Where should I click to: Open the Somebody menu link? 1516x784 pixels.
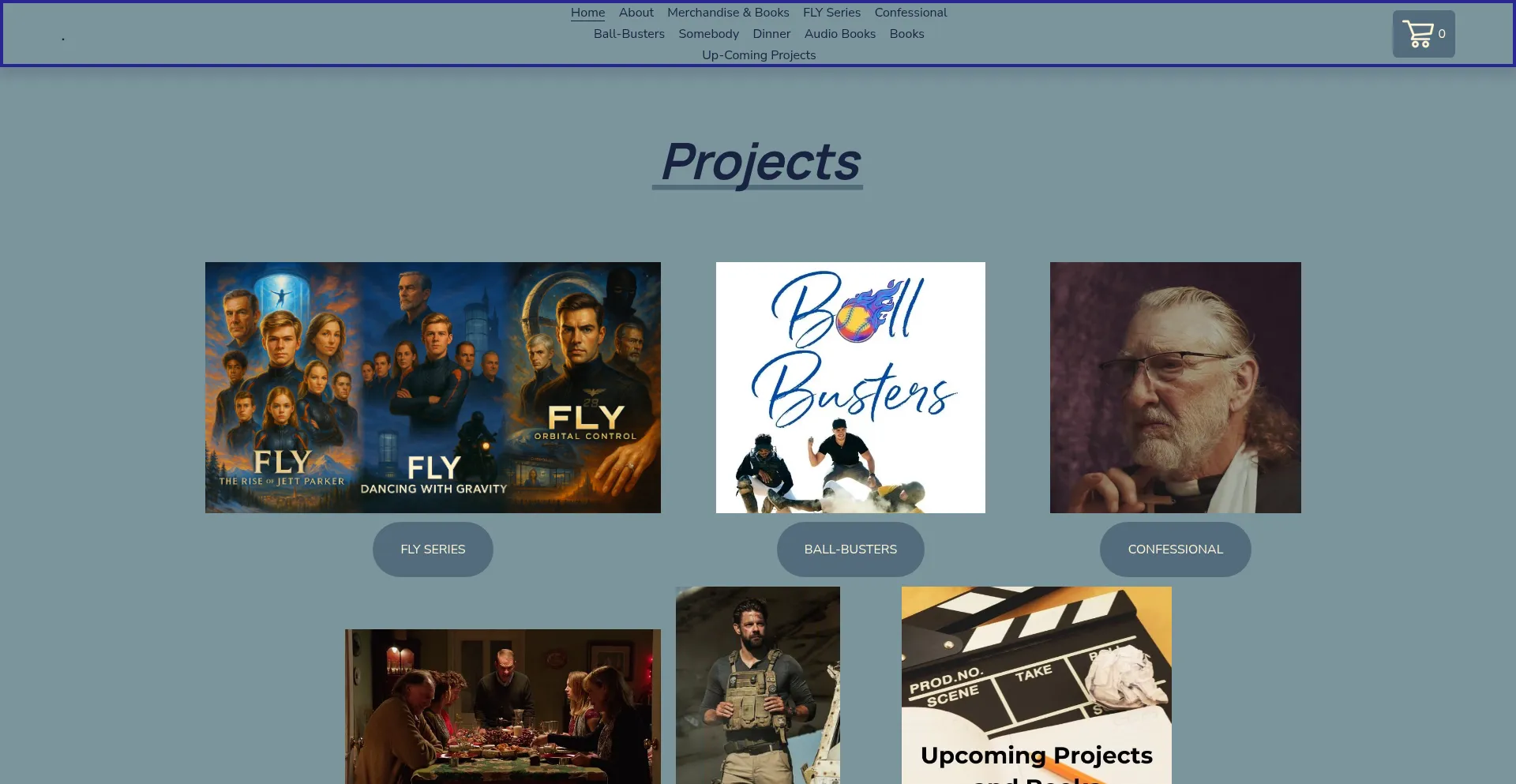[708, 34]
